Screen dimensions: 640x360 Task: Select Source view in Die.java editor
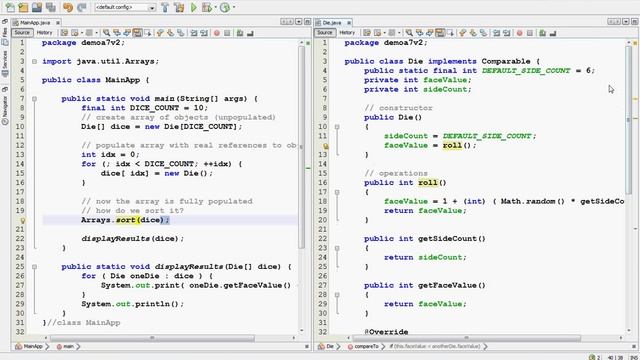click(324, 33)
